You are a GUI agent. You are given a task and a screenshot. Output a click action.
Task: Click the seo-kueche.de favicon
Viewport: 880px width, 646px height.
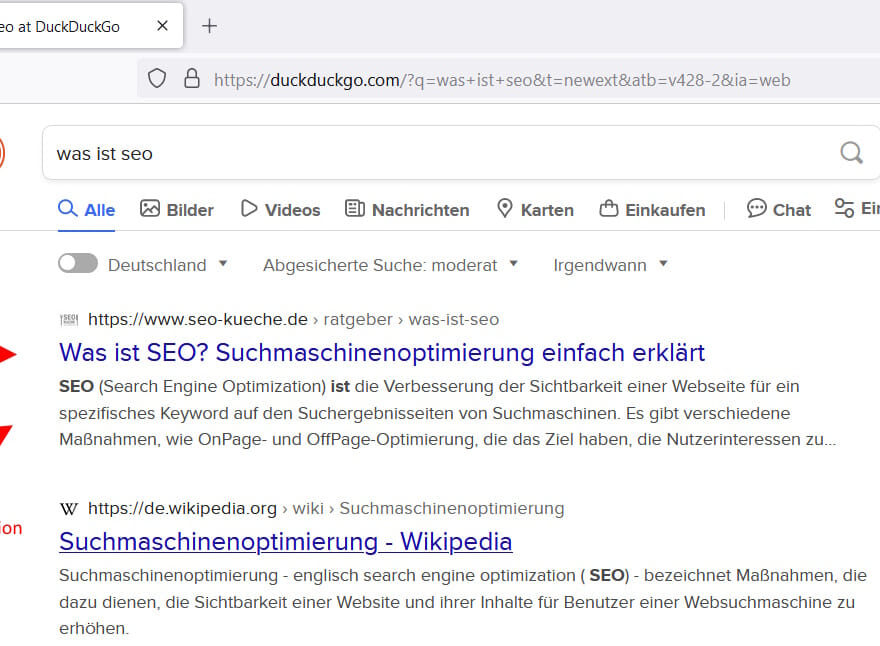point(69,319)
